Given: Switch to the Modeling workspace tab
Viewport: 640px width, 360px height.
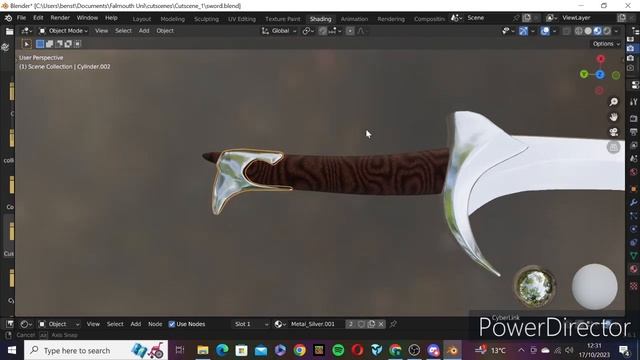Looking at the screenshot, I should coord(172,19).
